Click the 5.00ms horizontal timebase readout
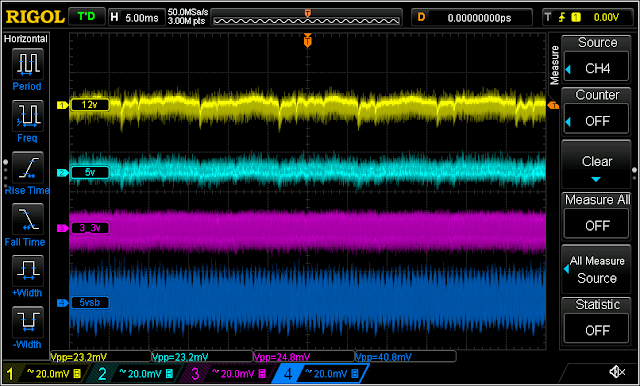 click(136, 18)
